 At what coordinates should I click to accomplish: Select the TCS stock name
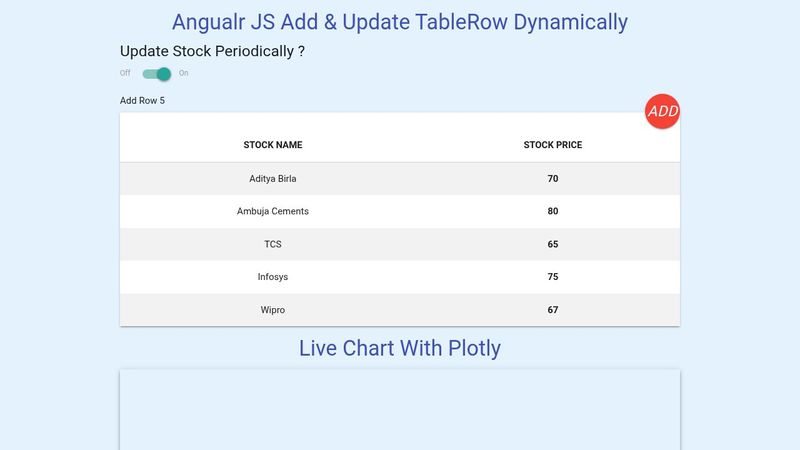273,244
